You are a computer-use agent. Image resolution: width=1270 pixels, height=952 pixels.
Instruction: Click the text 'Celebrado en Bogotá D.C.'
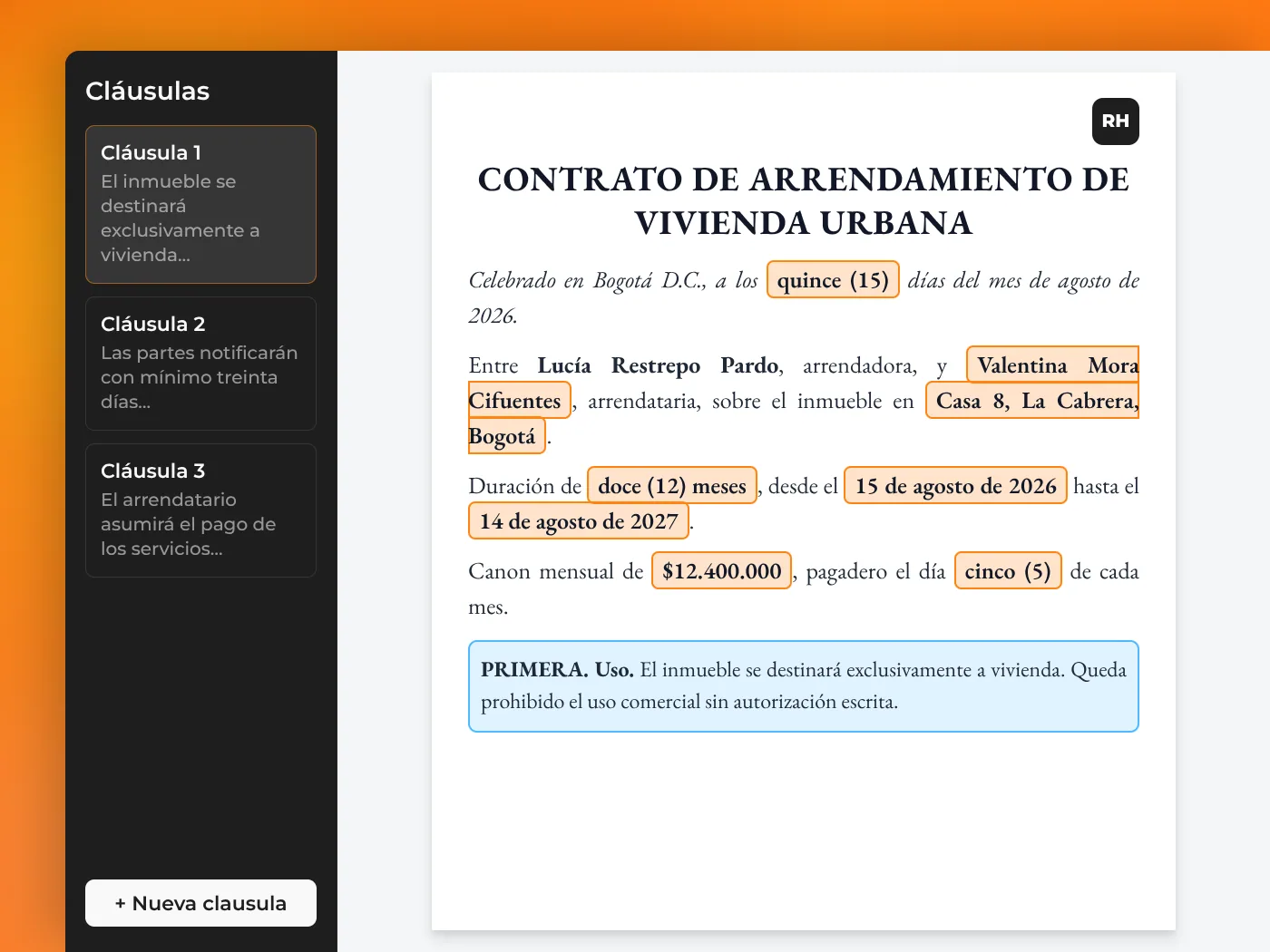pos(587,281)
